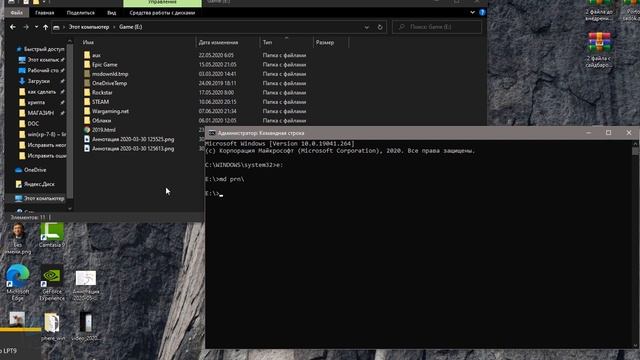Select the Epic Game folder

click(x=104, y=64)
